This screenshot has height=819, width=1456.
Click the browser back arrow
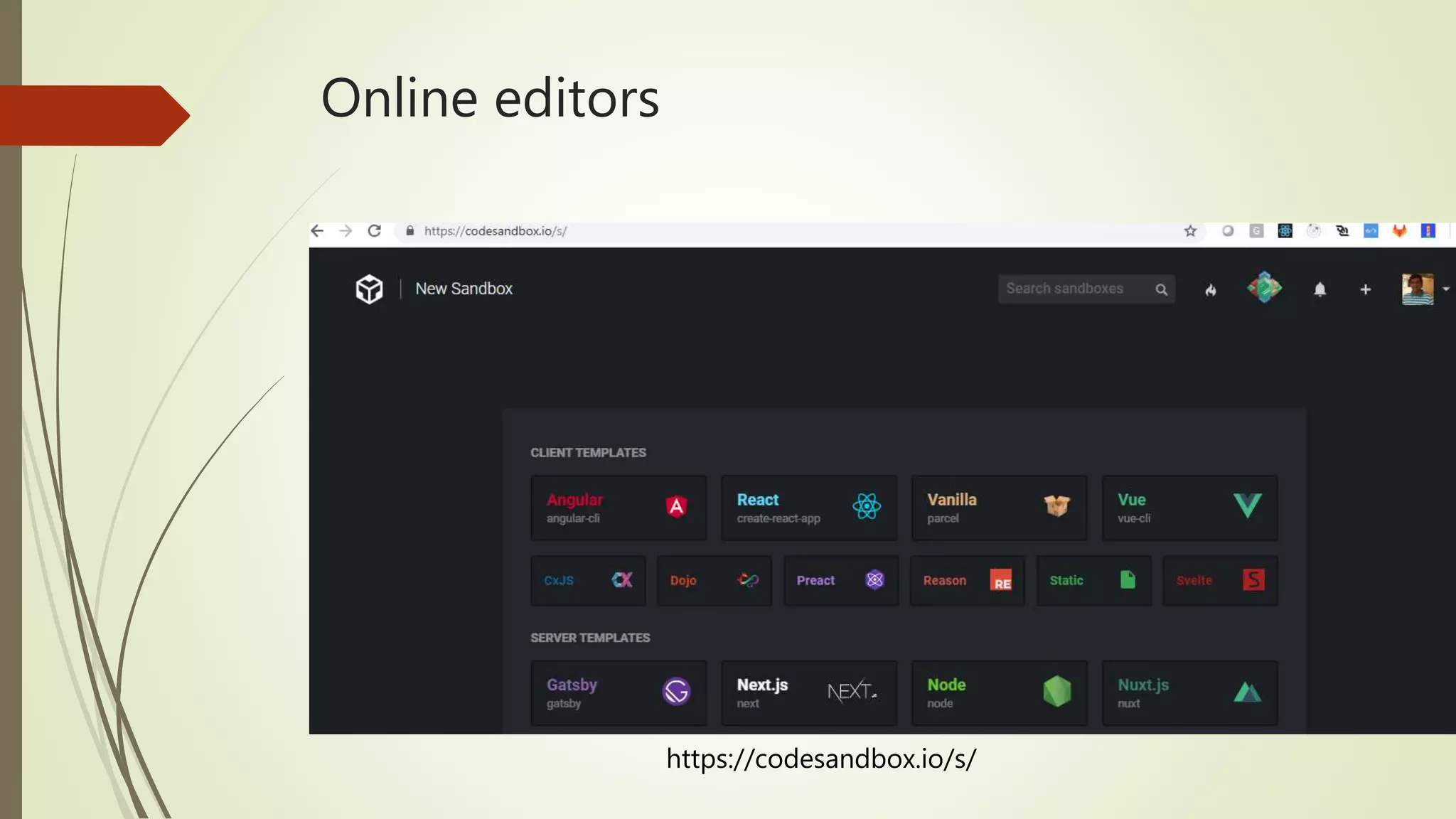[x=318, y=231]
